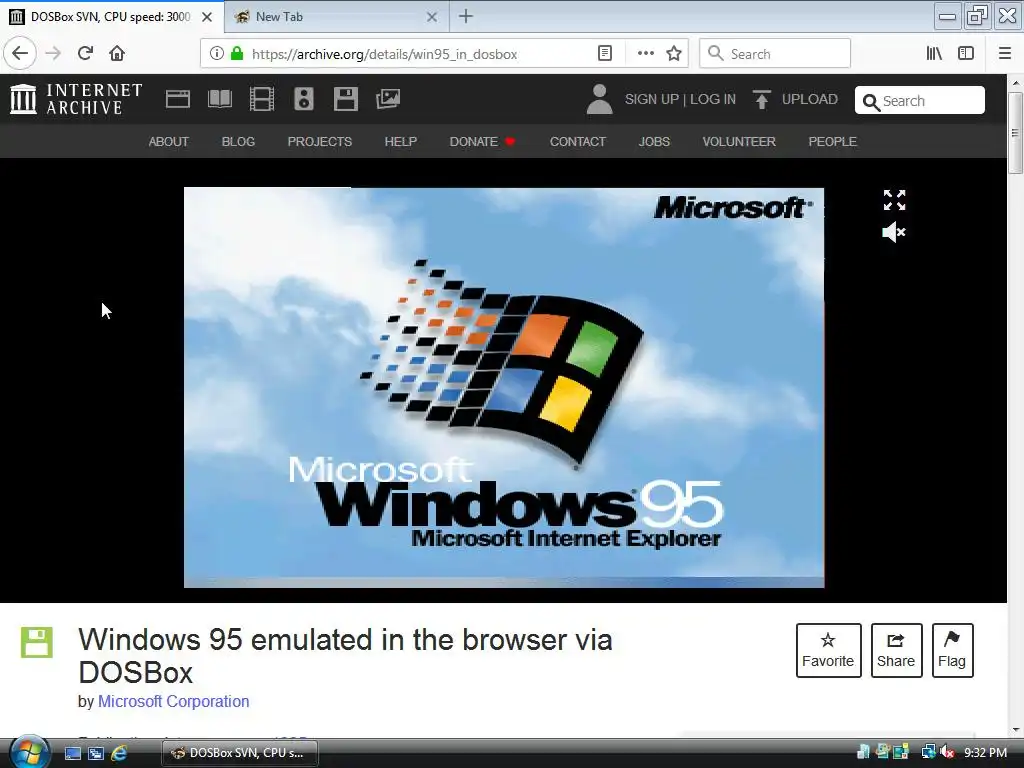The height and width of the screenshot is (768, 1024).
Task: Open the JOBS menu item
Action: 654,142
